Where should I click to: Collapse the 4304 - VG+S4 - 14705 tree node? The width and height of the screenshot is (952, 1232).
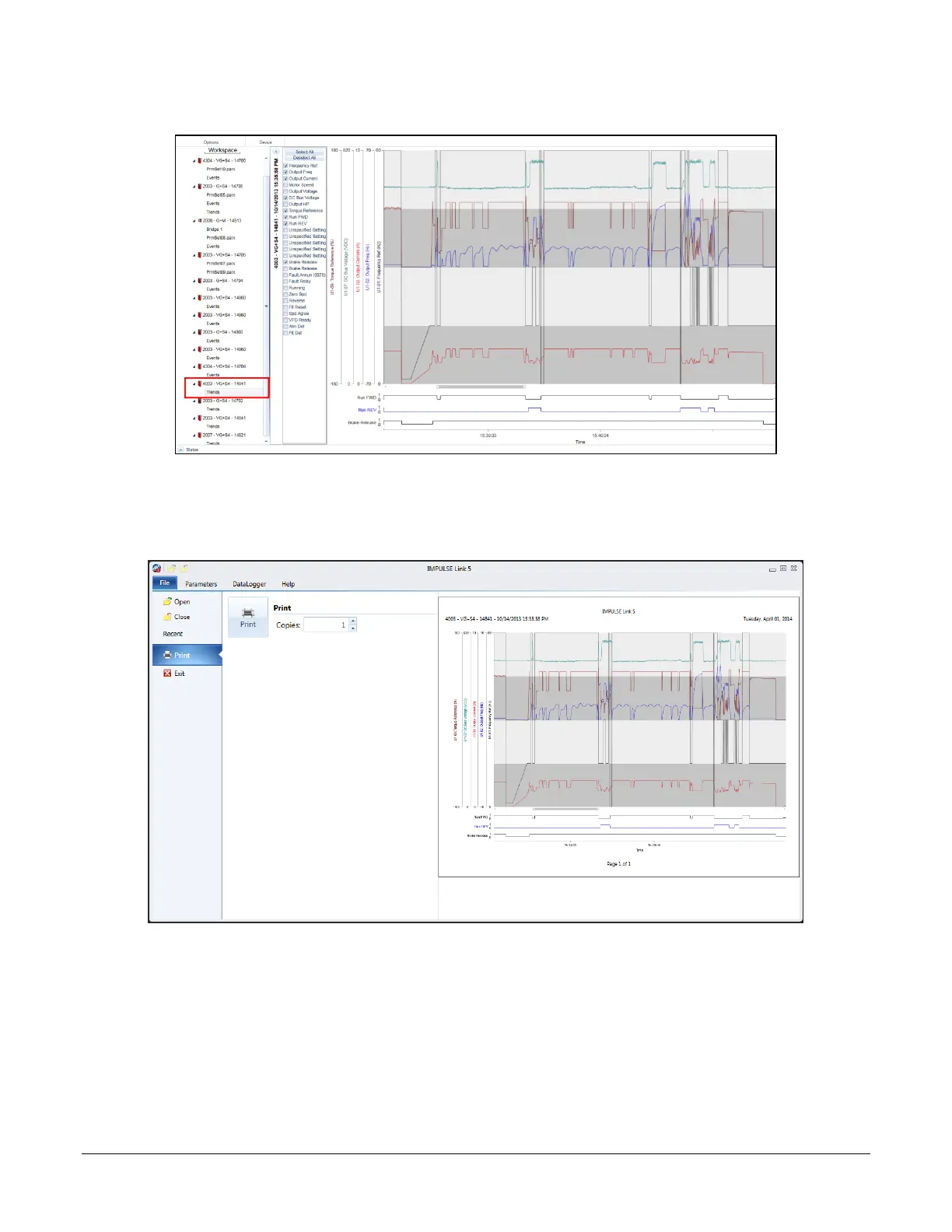(194, 161)
